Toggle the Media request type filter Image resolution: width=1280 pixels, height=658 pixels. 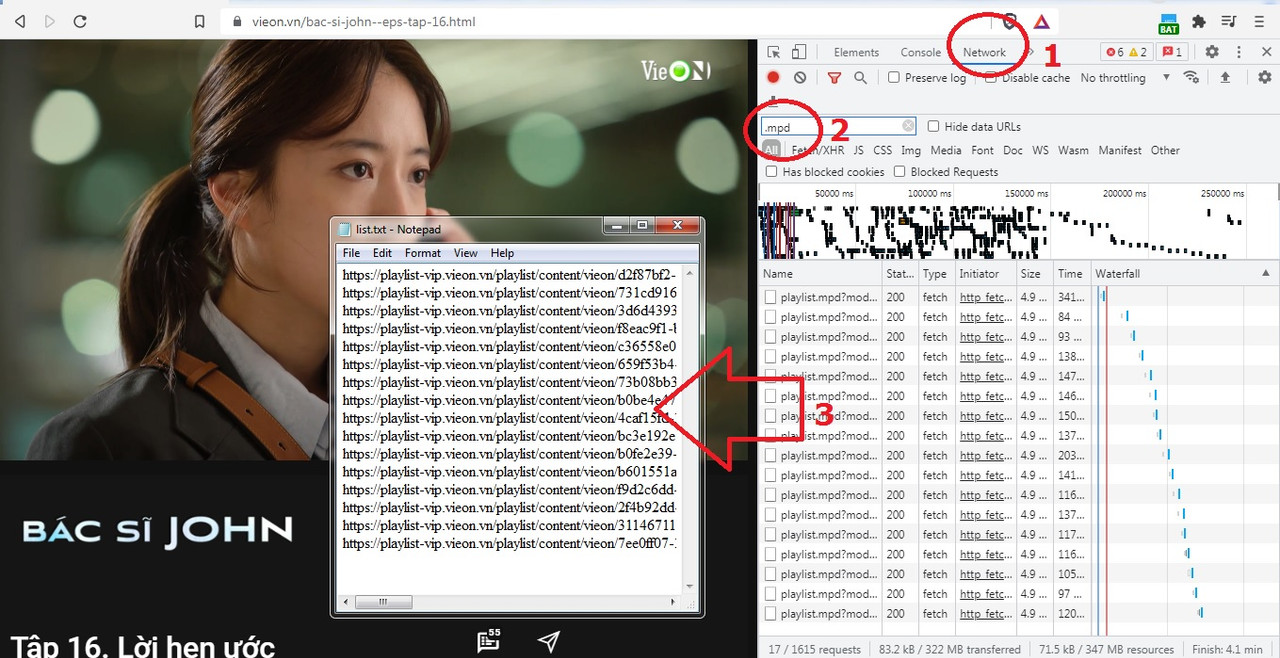[x=945, y=150]
